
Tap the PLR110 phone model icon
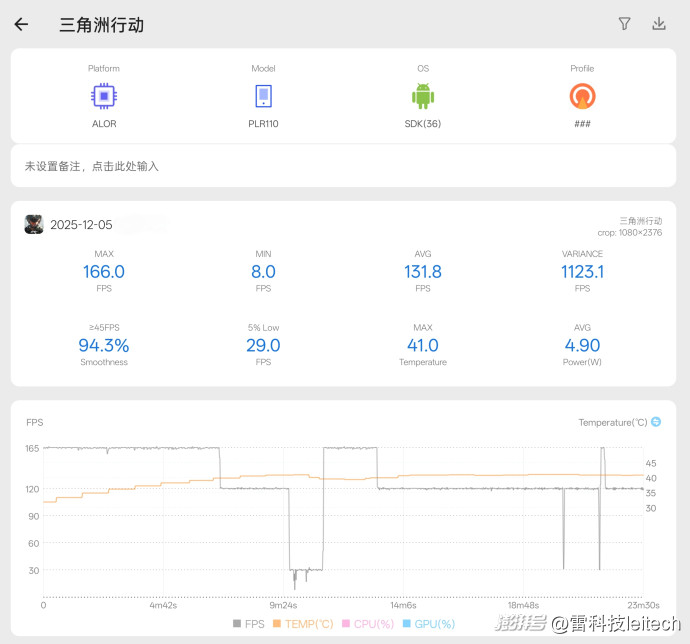(263, 96)
